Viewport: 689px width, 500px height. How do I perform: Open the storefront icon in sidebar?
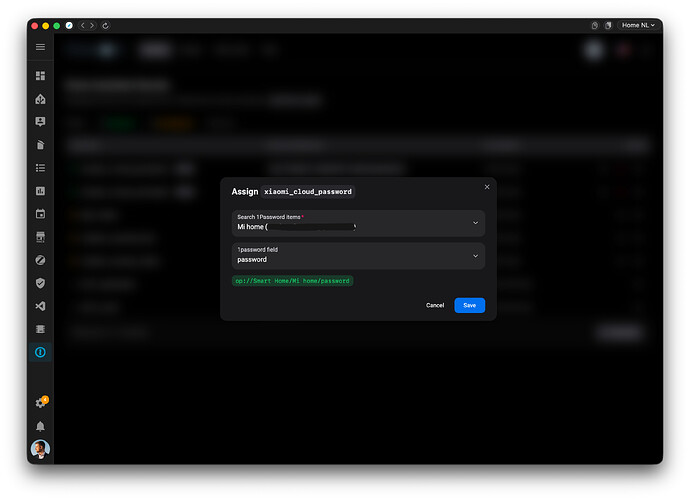tap(40, 237)
